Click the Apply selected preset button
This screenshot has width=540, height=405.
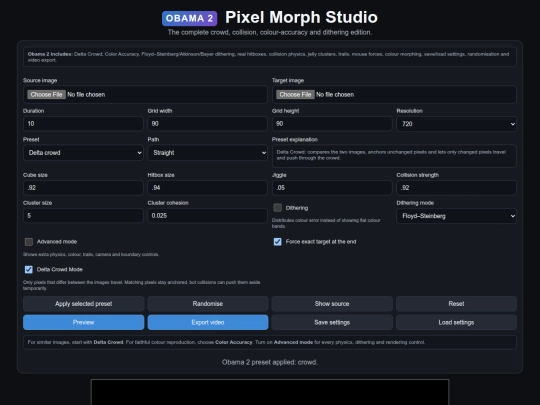[84, 304]
